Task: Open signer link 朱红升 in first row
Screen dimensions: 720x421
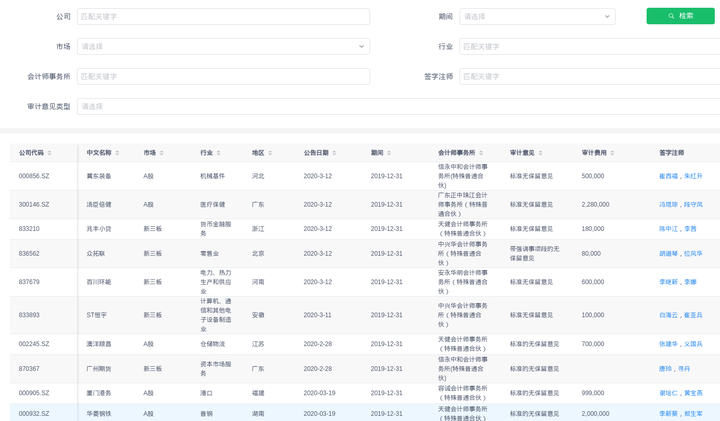Action: tap(693, 176)
